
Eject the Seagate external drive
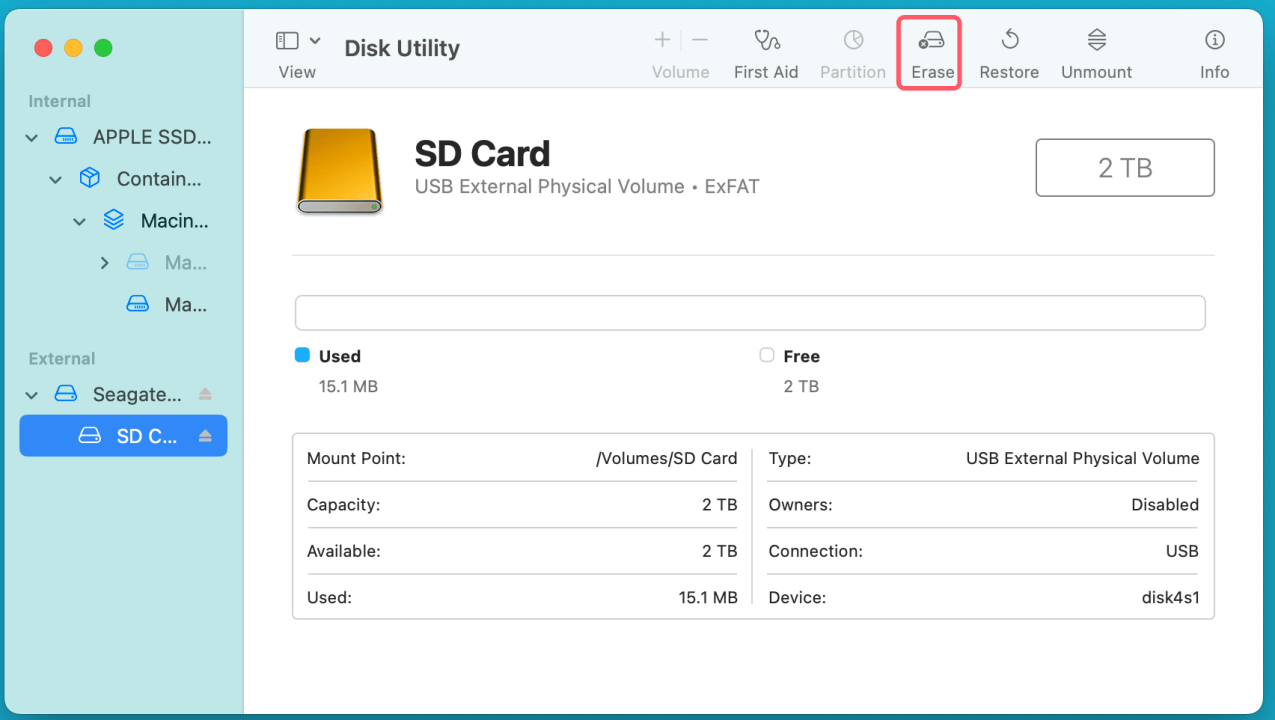pos(206,394)
